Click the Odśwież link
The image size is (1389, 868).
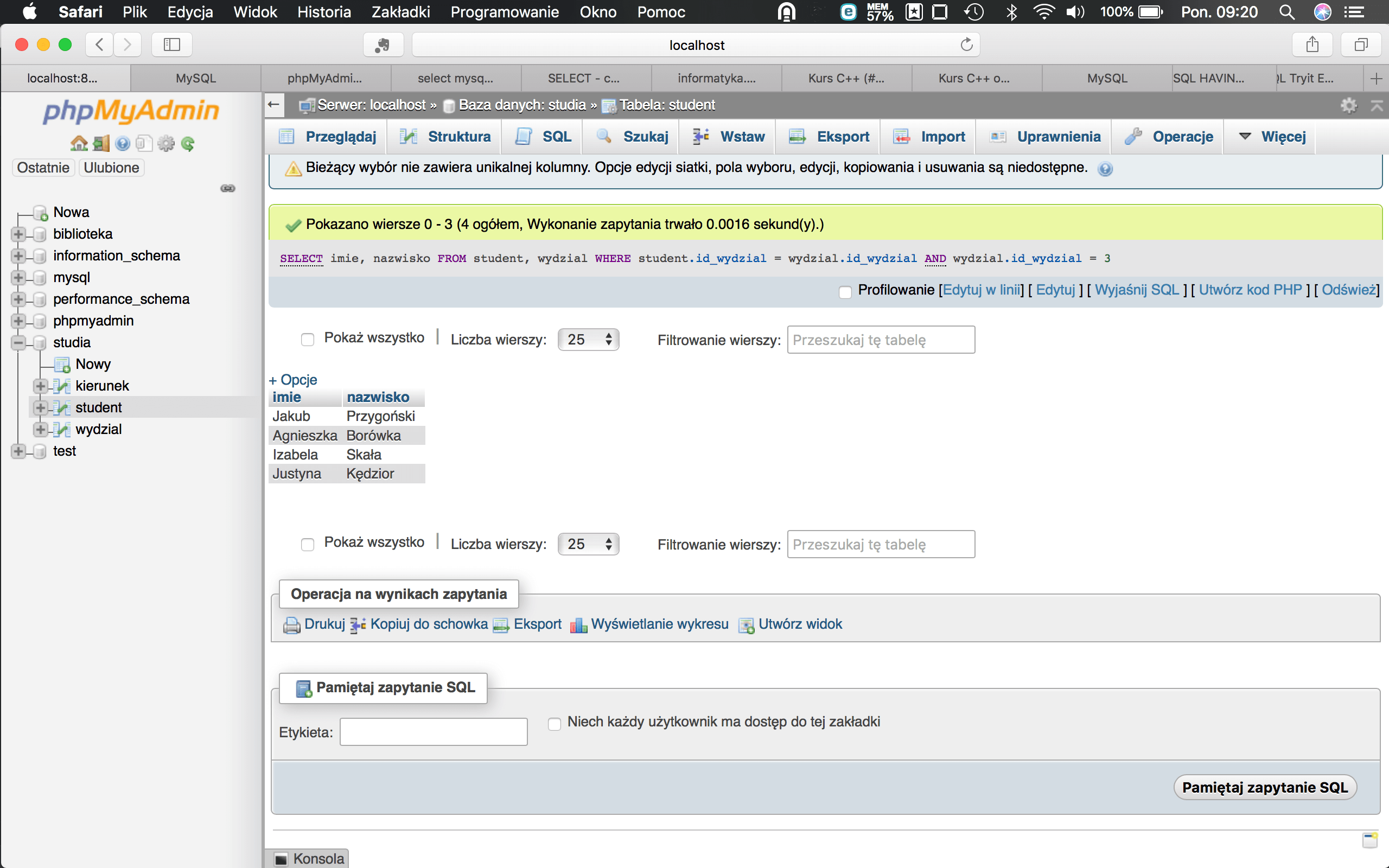(x=1348, y=290)
